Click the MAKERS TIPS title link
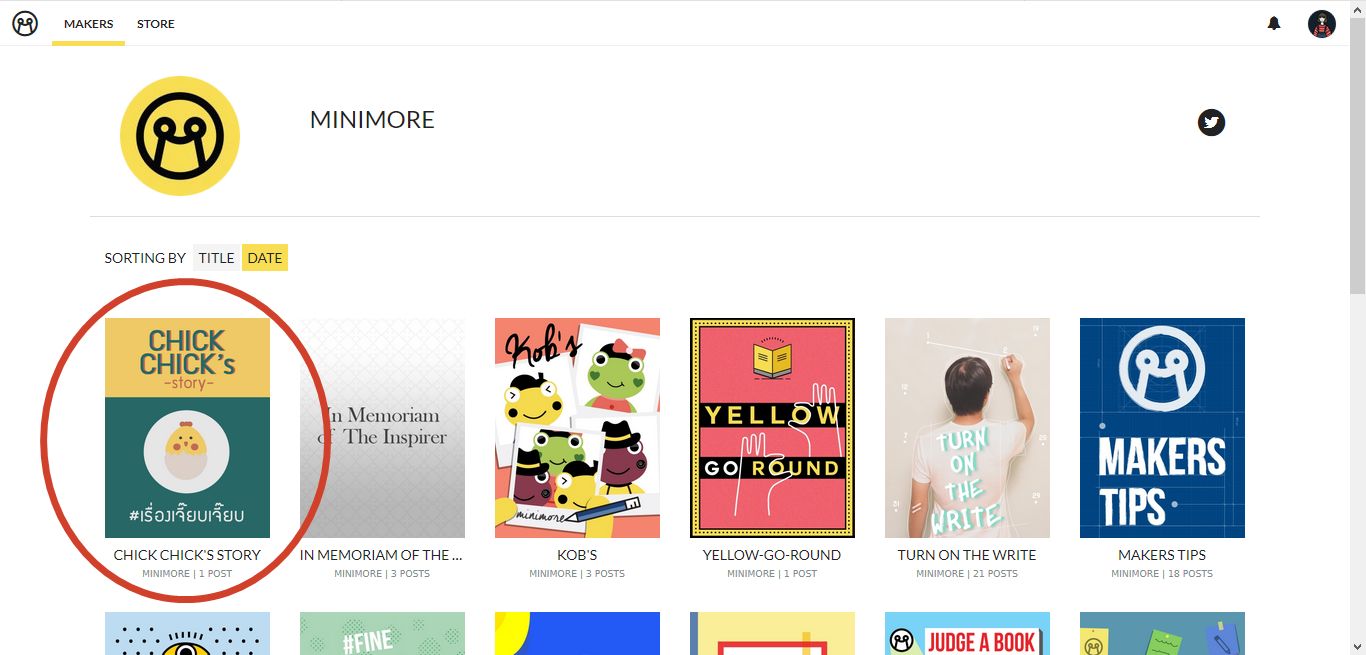This screenshot has width=1366, height=655. click(x=1162, y=555)
